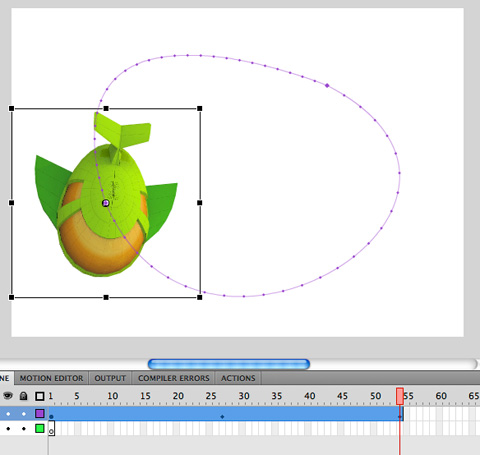Click the bottom-left transform handle of selection box
The height and width of the screenshot is (455, 480).
tap(11, 297)
